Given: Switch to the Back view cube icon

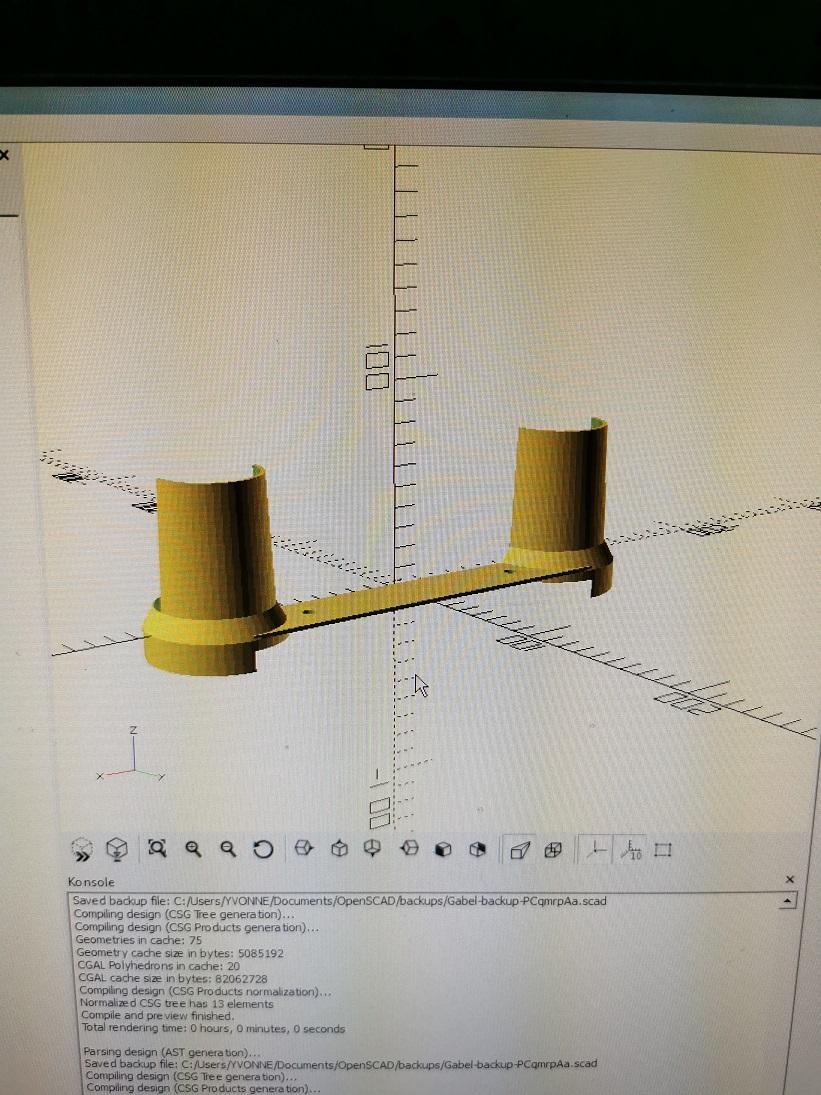Looking at the screenshot, I should [478, 850].
